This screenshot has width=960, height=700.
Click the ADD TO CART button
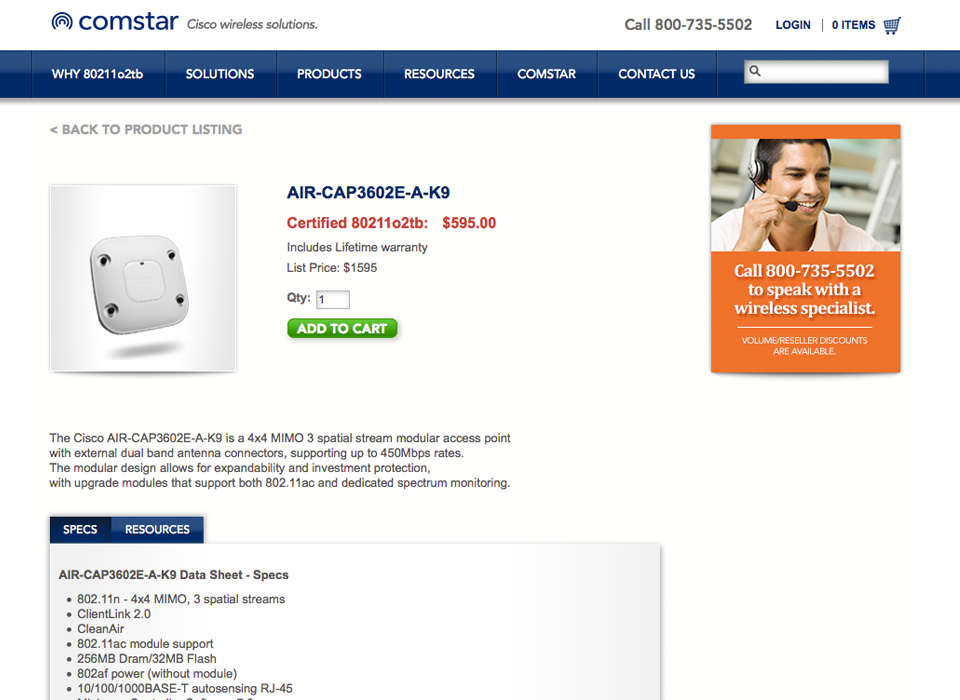[x=342, y=329]
